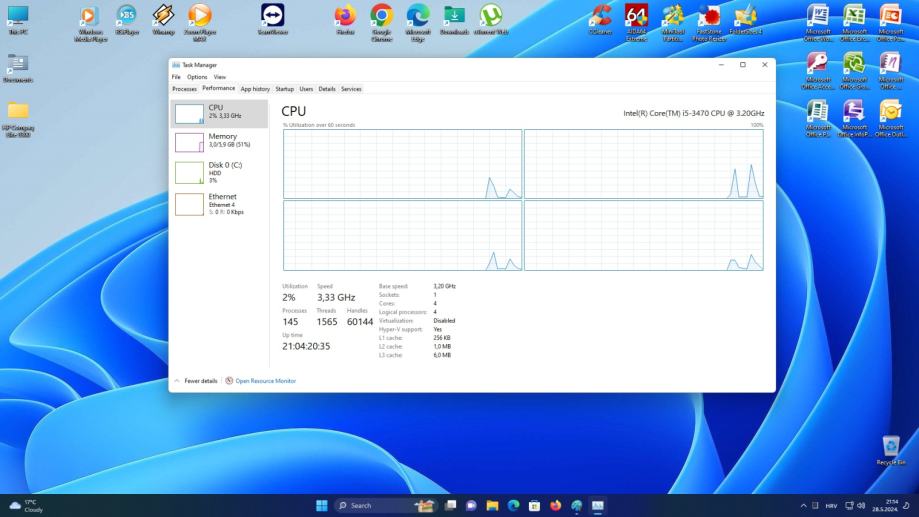Viewport: 919px width, 517px height.
Task: Open the File menu in Task Manager
Action: pos(176,77)
